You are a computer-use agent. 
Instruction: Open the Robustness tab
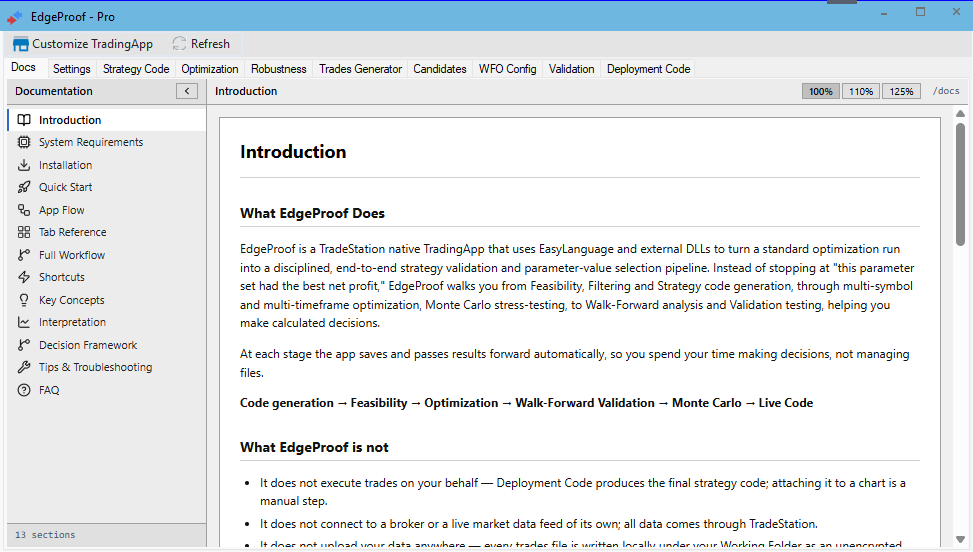click(x=279, y=69)
